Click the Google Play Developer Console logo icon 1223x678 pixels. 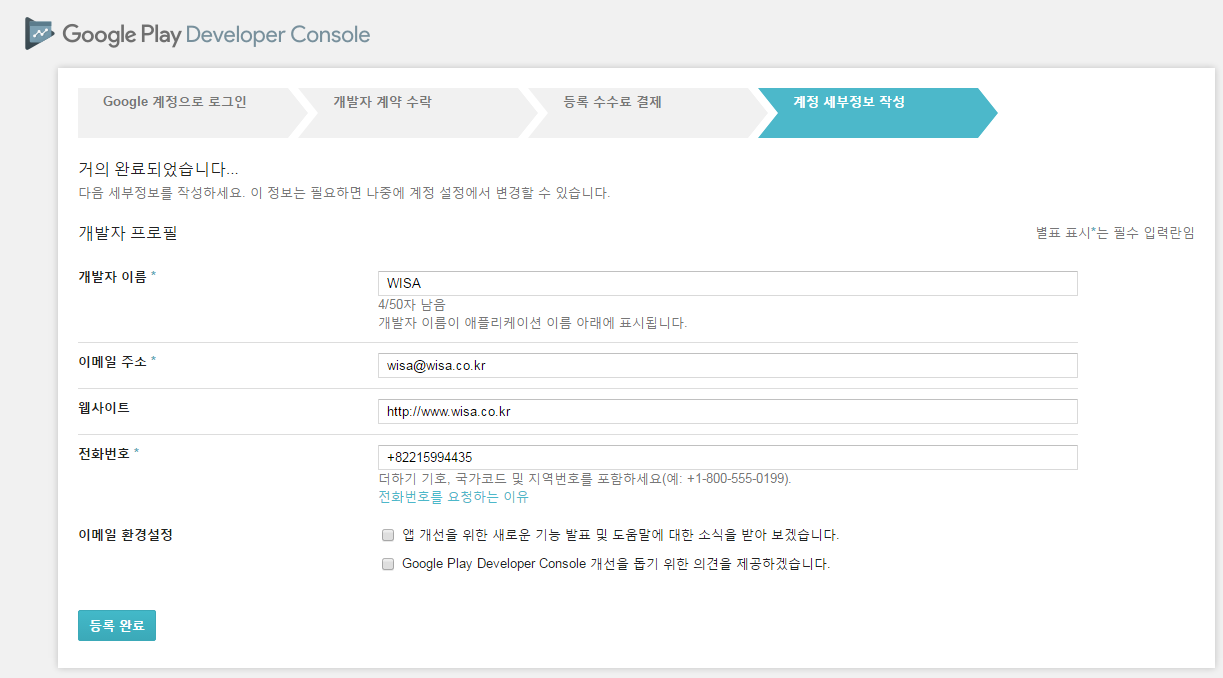point(40,33)
